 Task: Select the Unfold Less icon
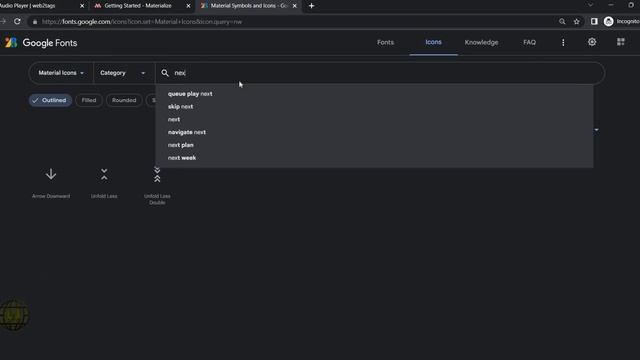pos(104,174)
